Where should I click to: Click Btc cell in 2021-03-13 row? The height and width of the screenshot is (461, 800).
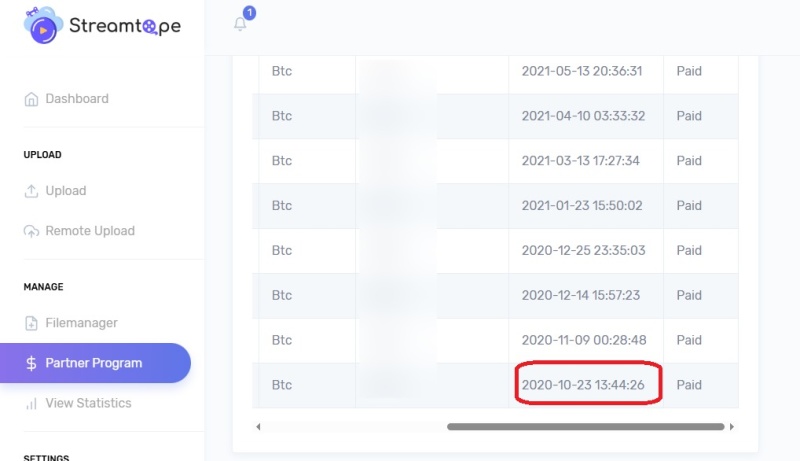(x=282, y=160)
